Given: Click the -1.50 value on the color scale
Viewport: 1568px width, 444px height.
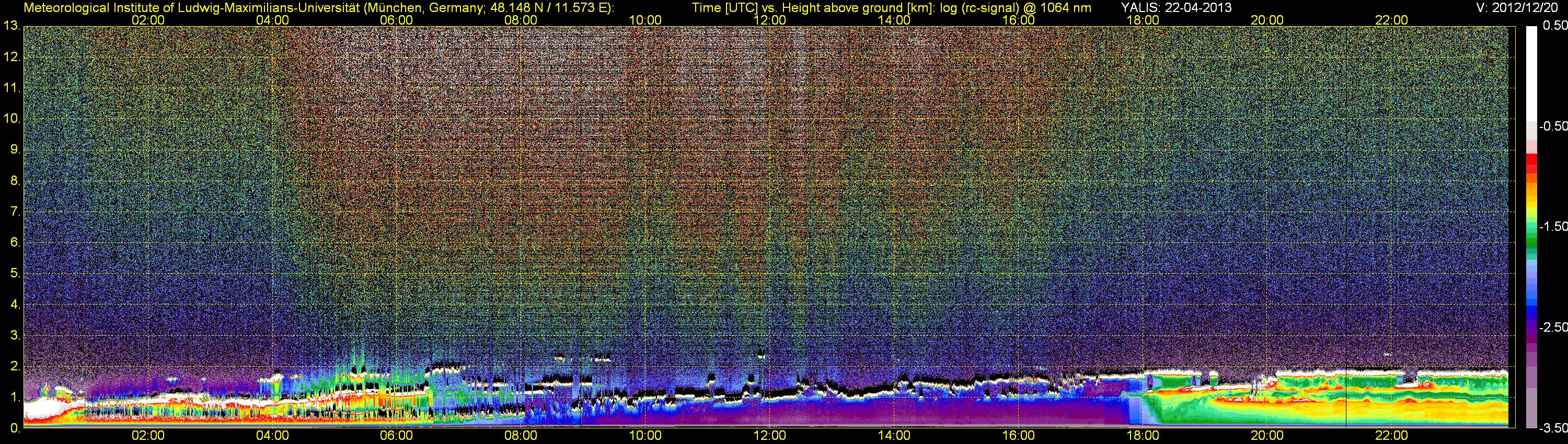Looking at the screenshot, I should [1553, 226].
